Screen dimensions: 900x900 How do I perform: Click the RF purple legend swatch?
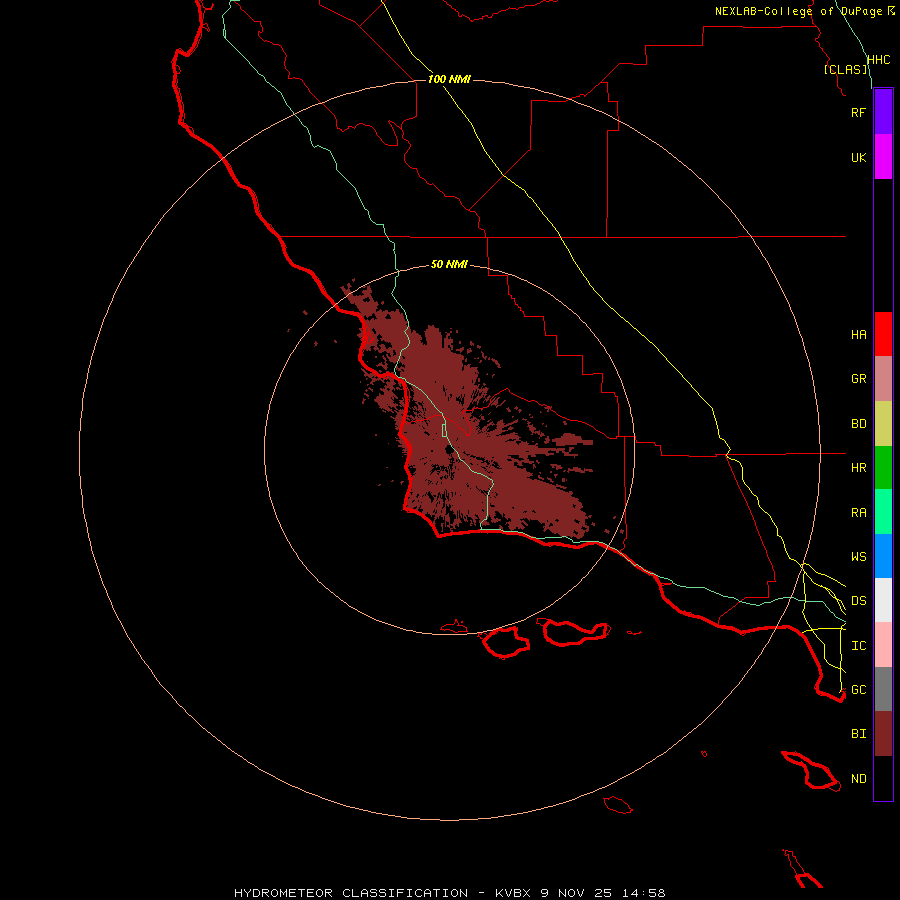click(x=883, y=112)
